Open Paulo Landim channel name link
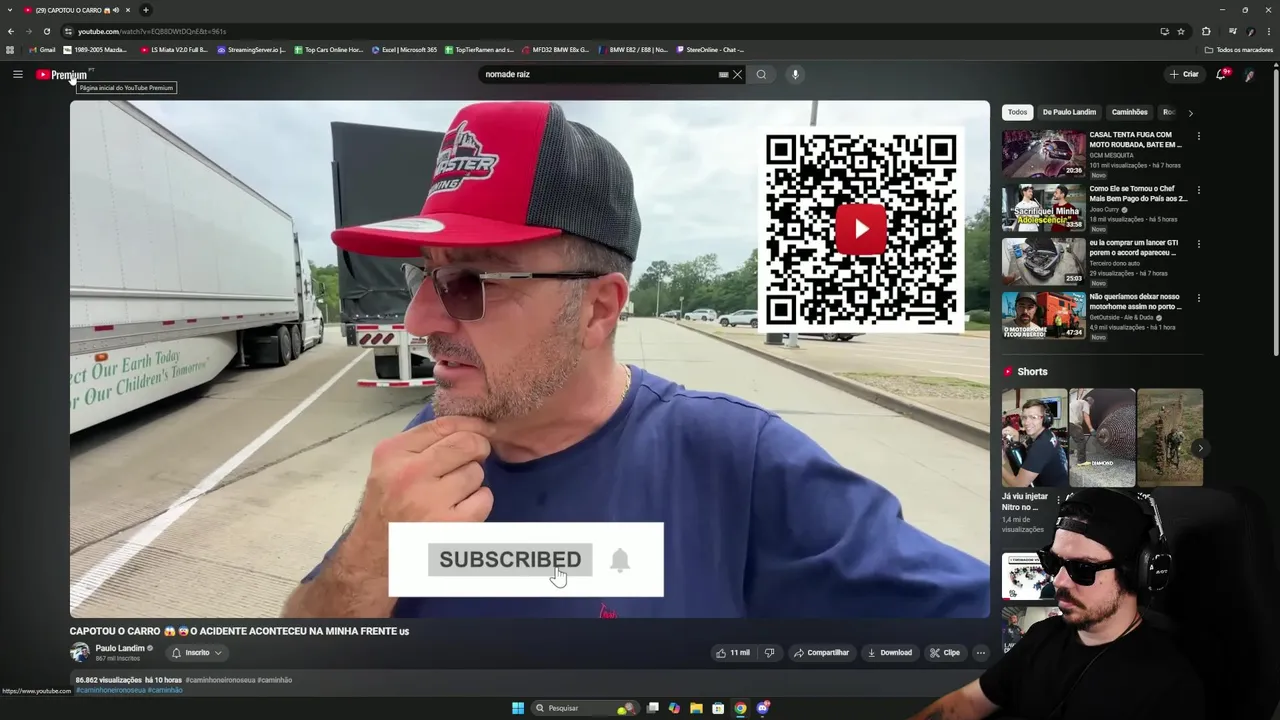This screenshot has height=720, width=1280. (120, 648)
